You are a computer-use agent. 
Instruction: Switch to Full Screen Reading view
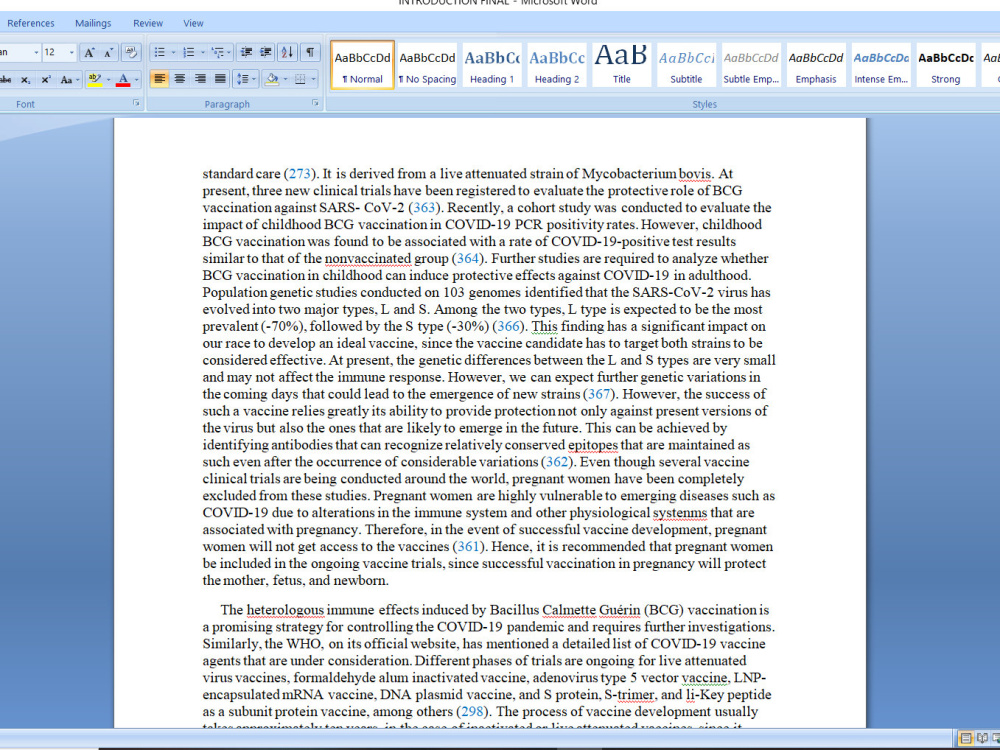coord(982,739)
